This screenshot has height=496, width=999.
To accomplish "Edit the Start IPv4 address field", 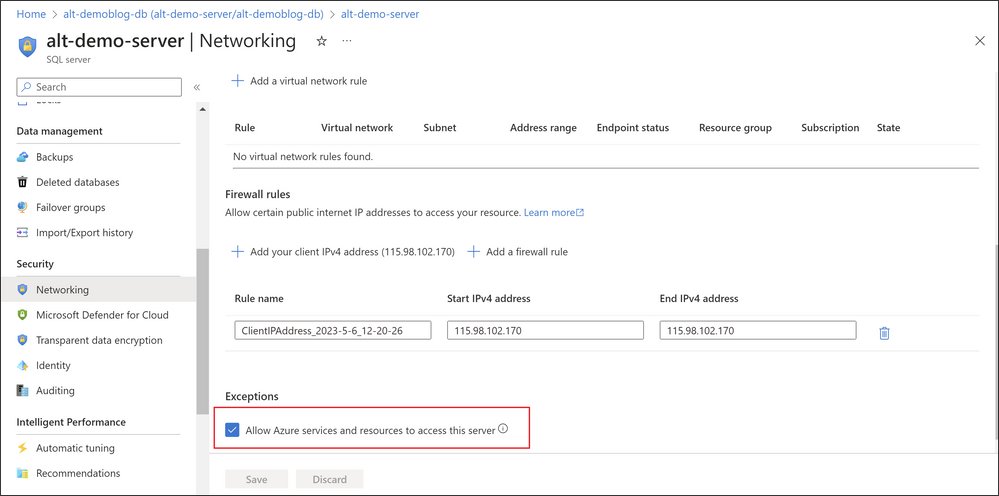I will (545, 330).
